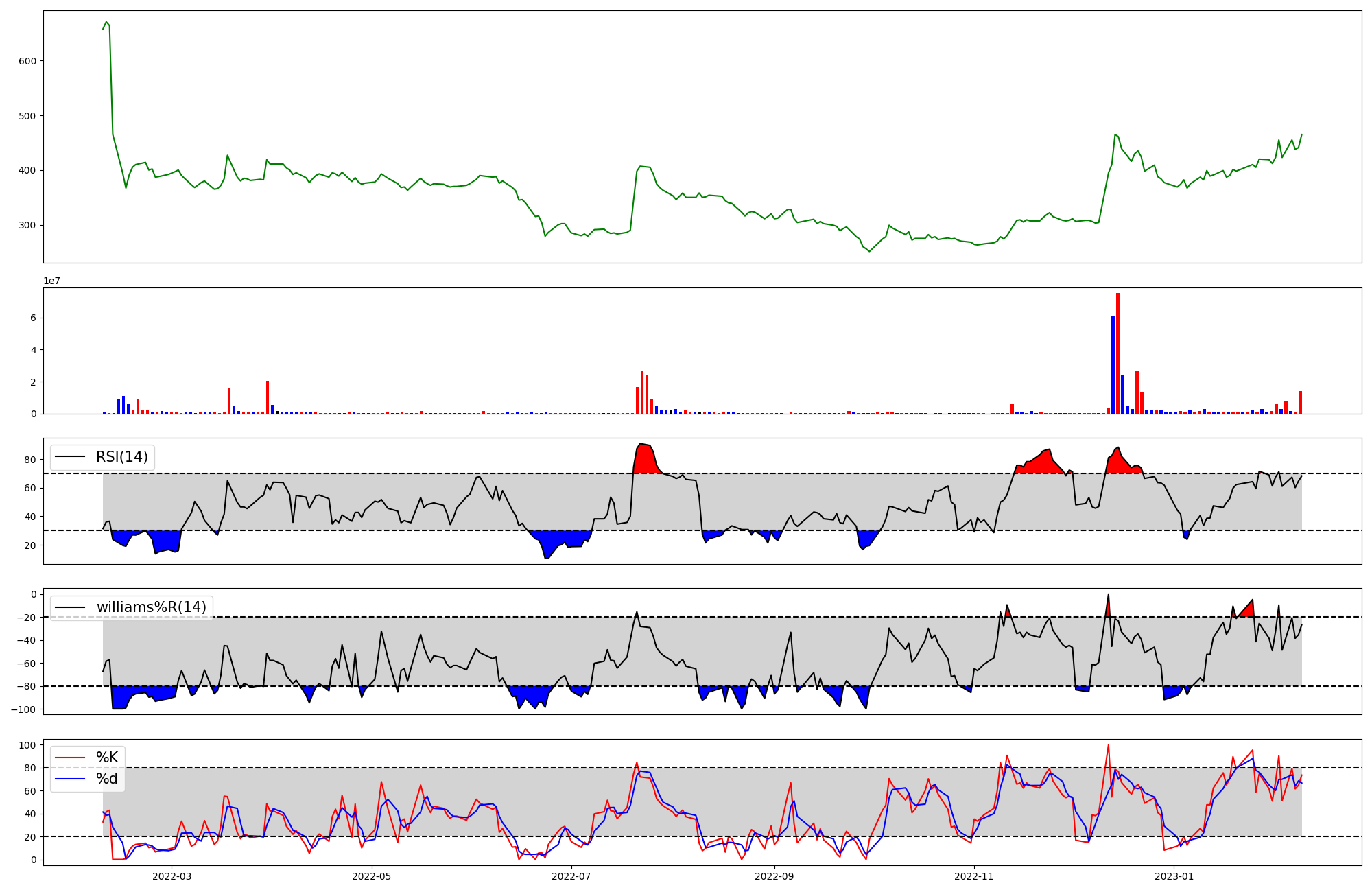
Task: Click the 300 price axis label
Action: [27, 225]
